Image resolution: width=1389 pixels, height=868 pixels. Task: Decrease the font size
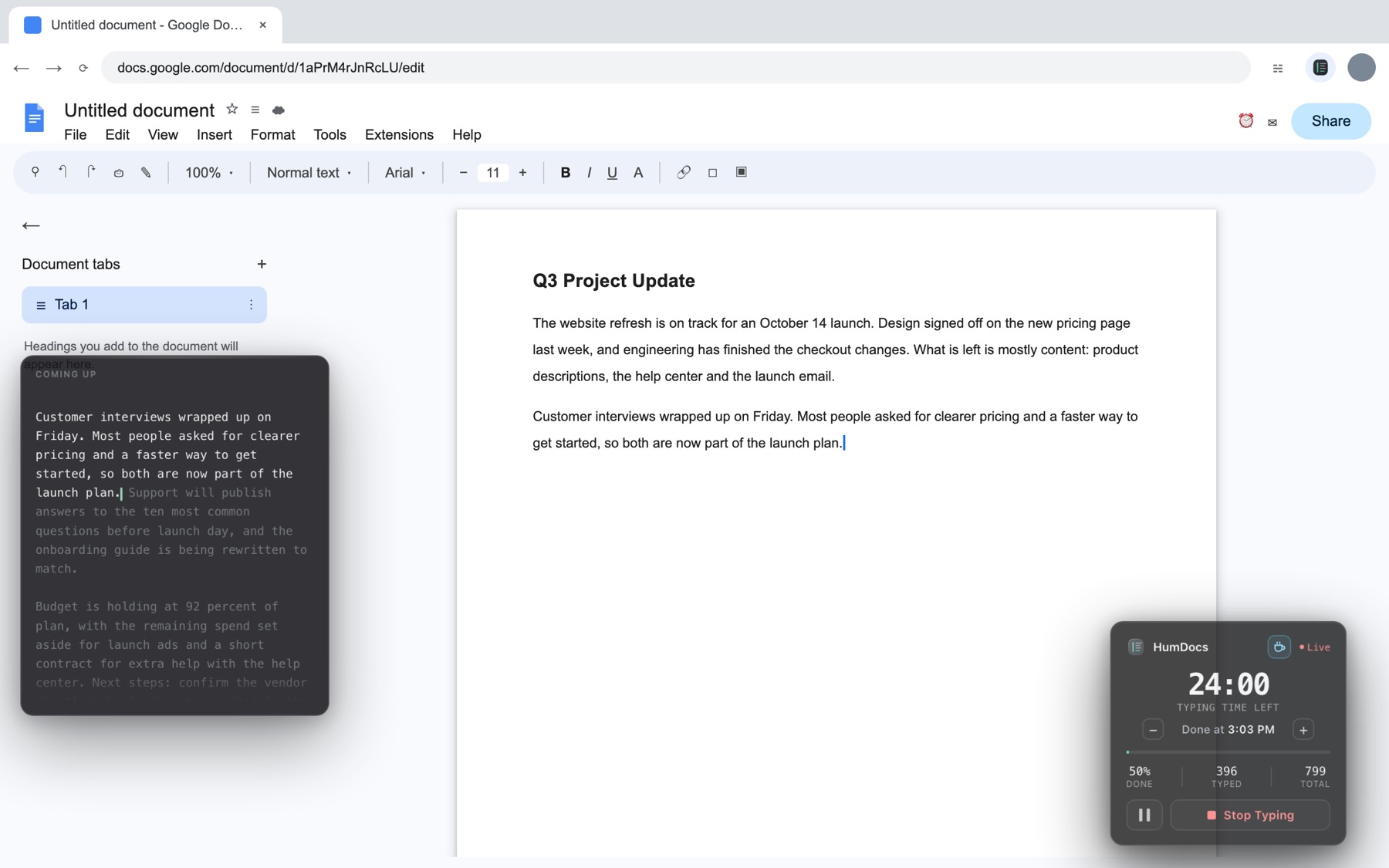coord(463,173)
